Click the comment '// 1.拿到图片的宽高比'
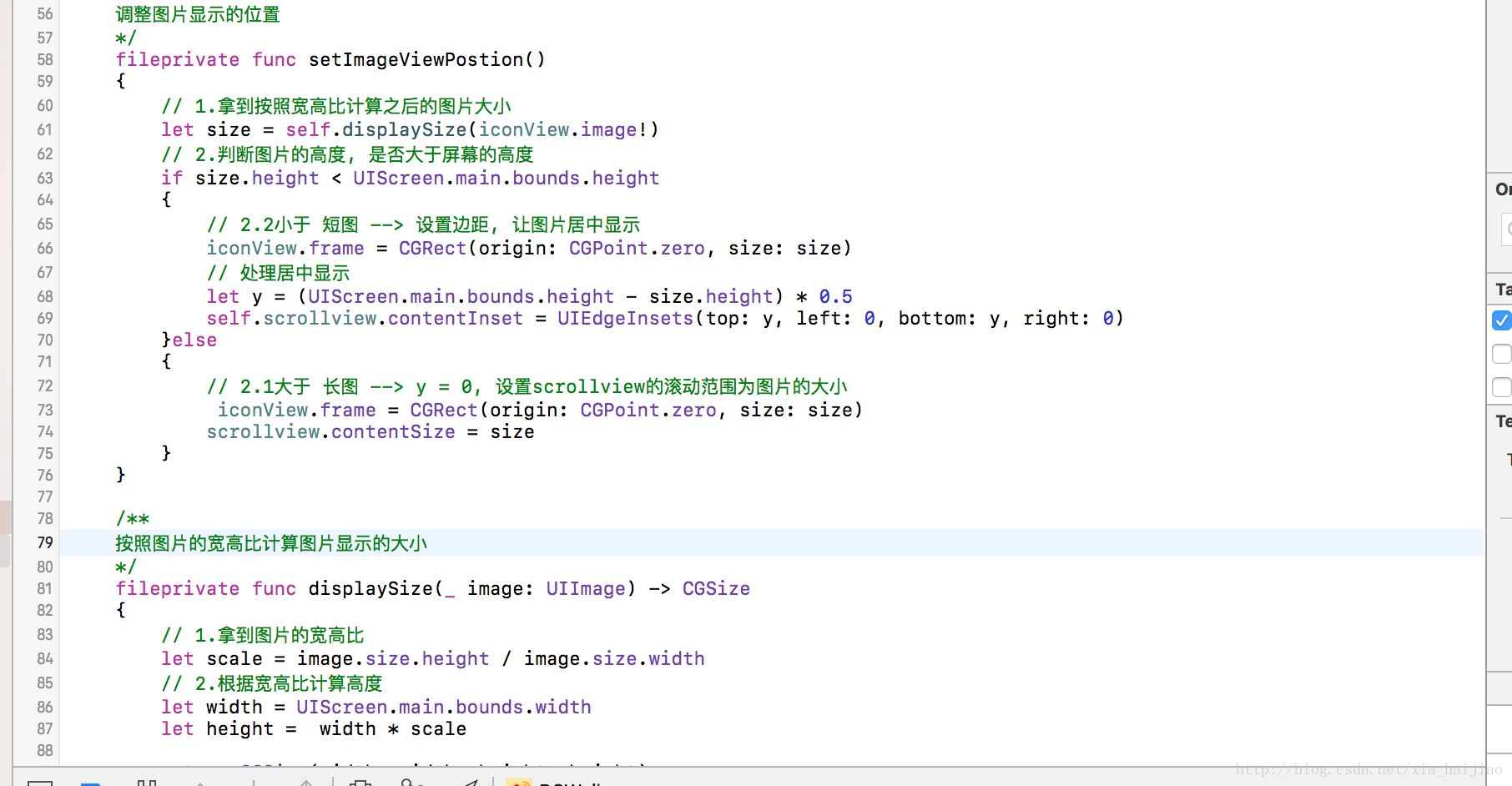The height and width of the screenshot is (786, 1512). click(263, 635)
